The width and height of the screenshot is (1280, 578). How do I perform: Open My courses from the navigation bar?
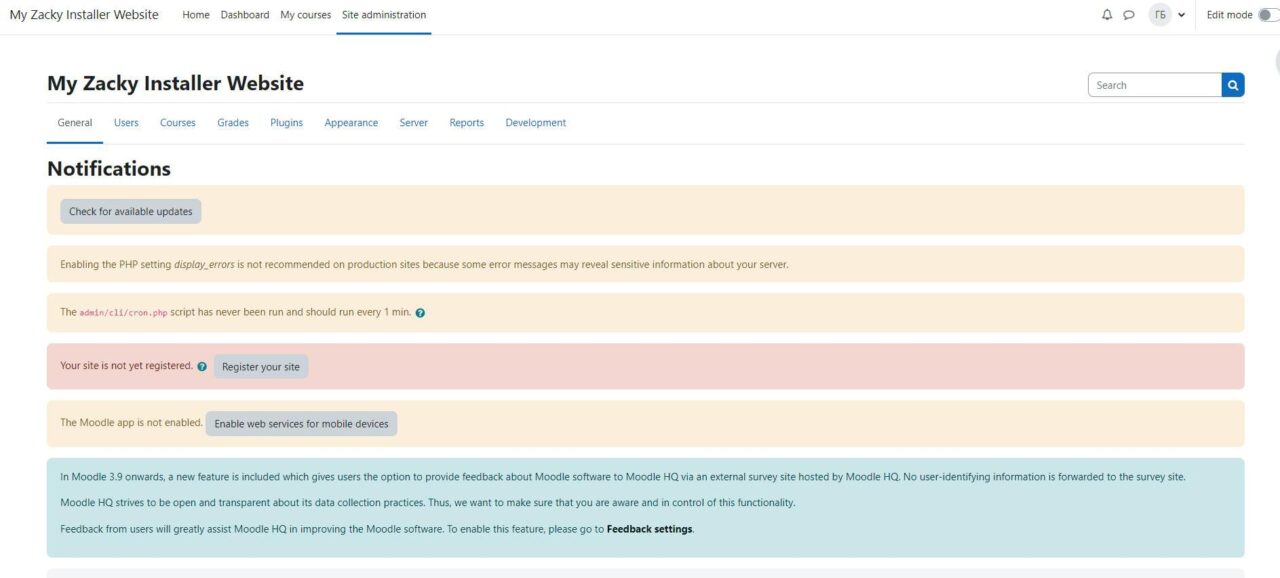[305, 14]
